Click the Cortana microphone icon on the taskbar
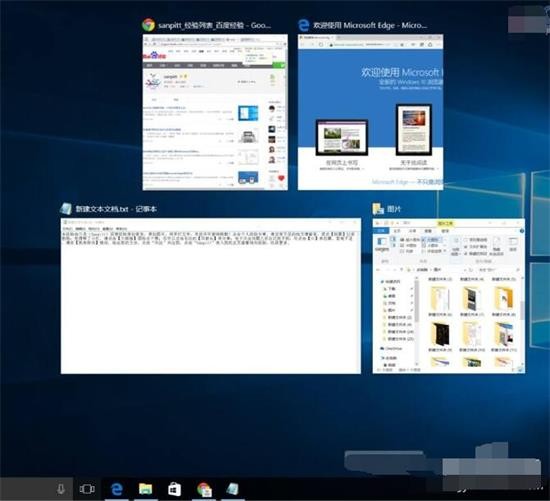The height and width of the screenshot is (501, 550). click(61, 489)
